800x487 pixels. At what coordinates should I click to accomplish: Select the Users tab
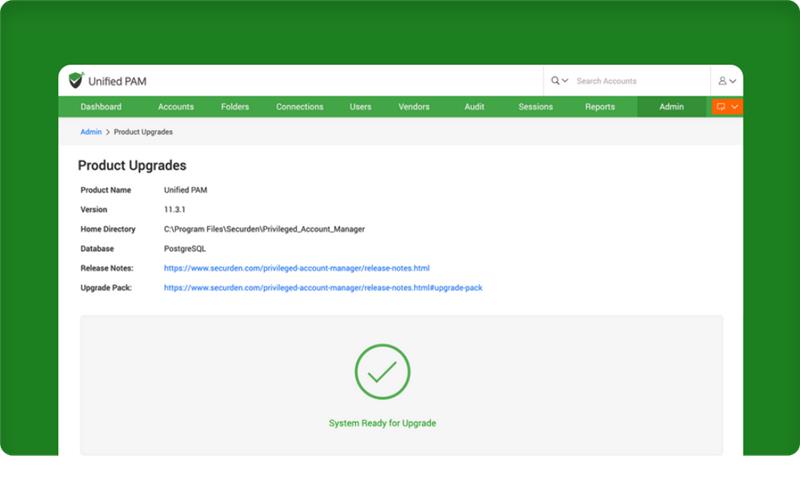pyautogui.click(x=361, y=107)
